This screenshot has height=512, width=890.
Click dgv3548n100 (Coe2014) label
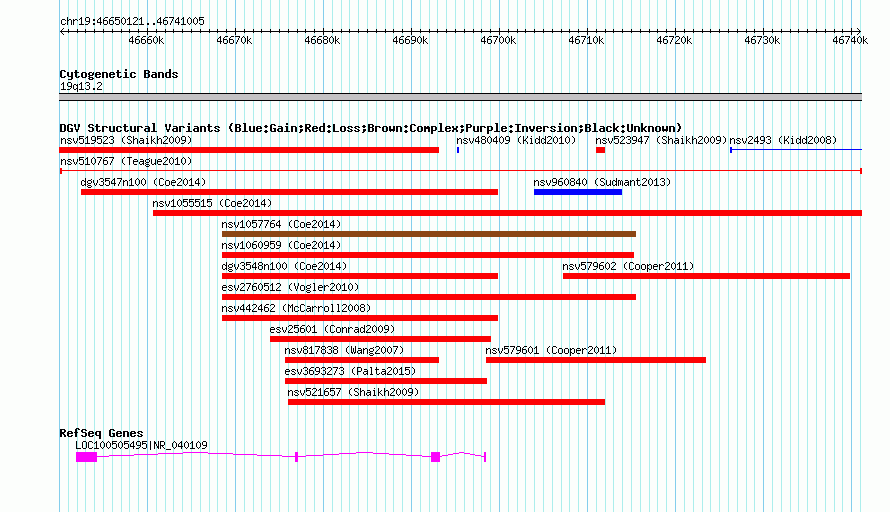[284, 266]
